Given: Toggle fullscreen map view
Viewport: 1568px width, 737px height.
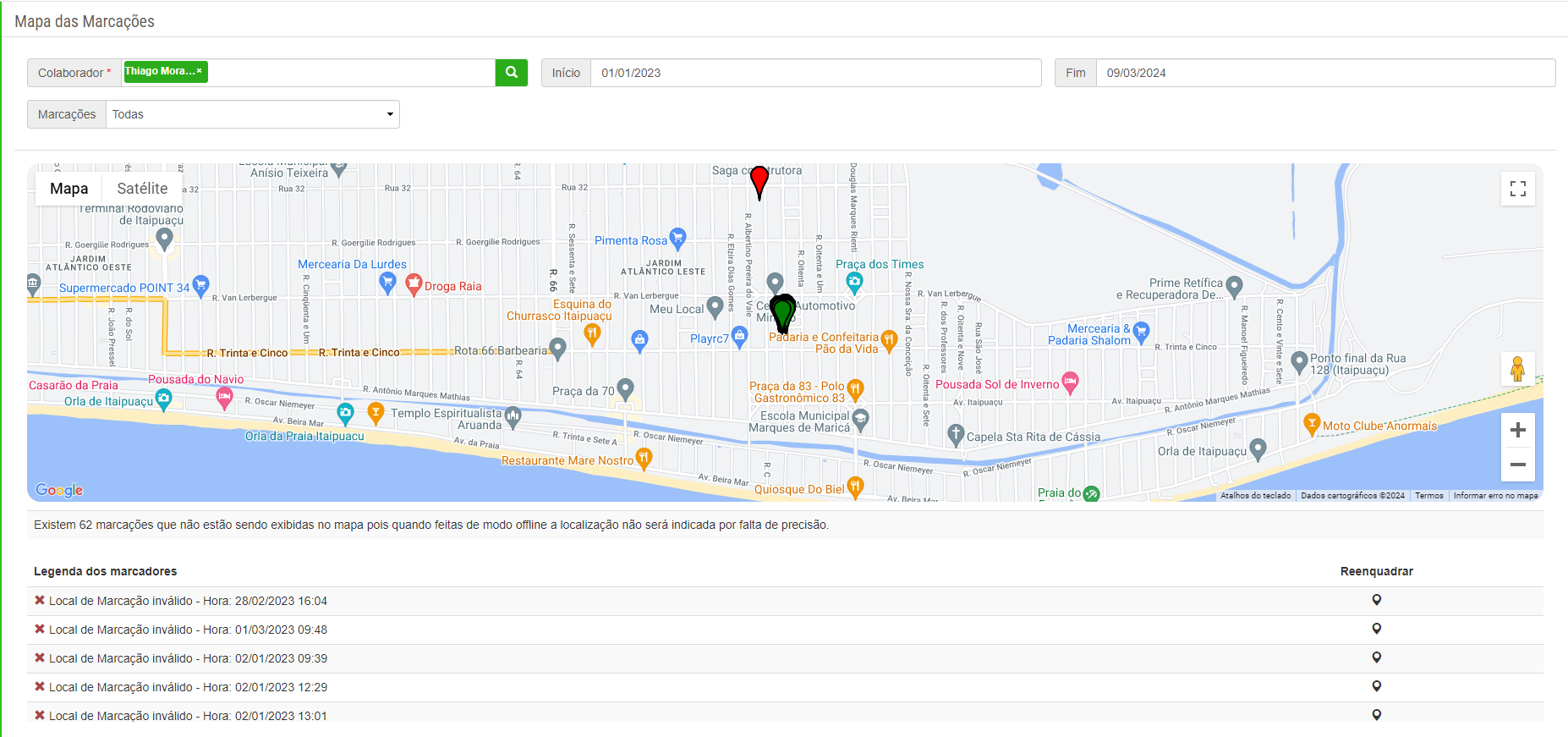Looking at the screenshot, I should [x=1518, y=189].
